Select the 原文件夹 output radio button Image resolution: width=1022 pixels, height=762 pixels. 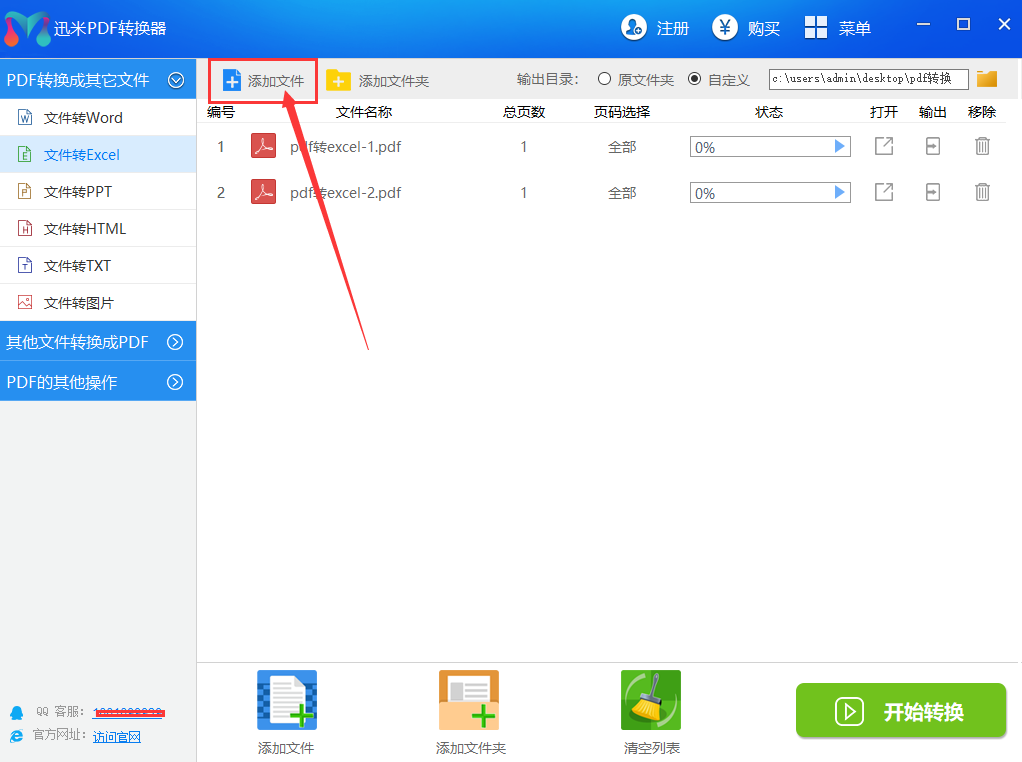604,79
